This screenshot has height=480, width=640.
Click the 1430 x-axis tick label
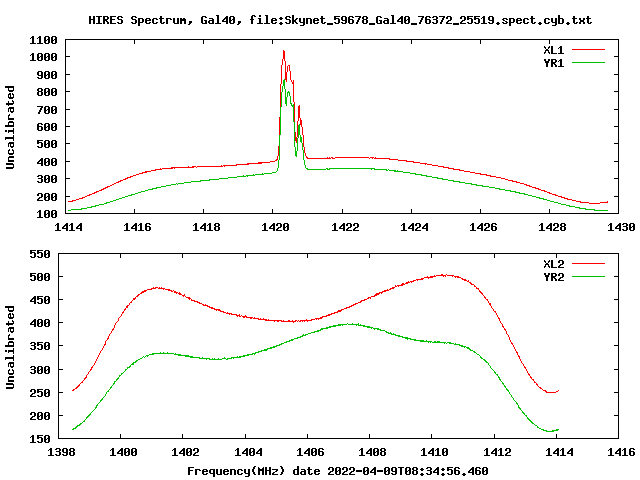tap(621, 227)
